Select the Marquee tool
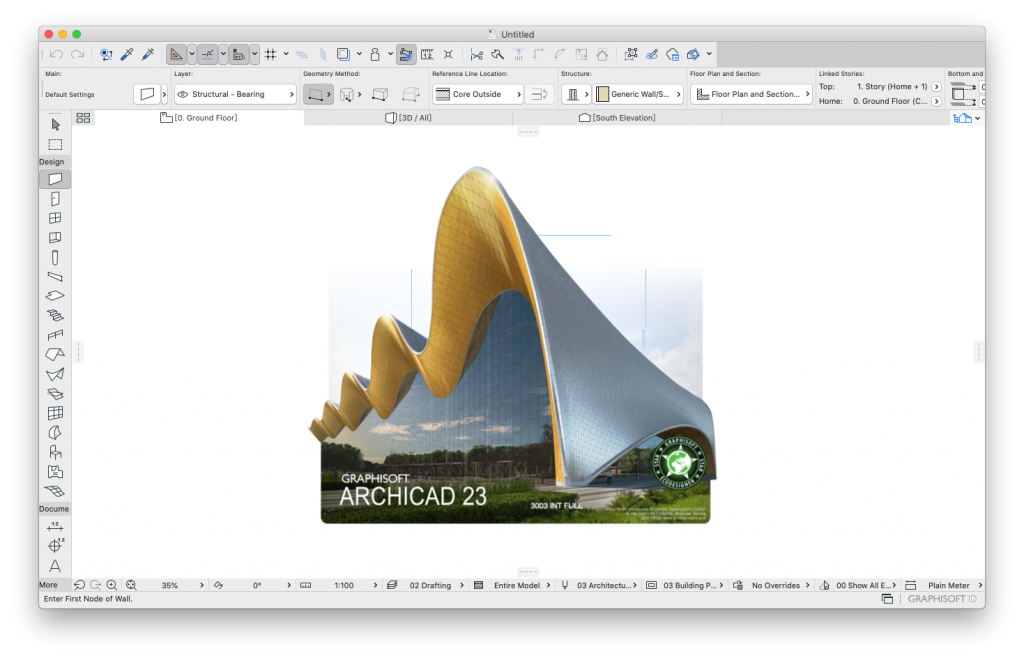This screenshot has height=660, width=1024. click(56, 144)
